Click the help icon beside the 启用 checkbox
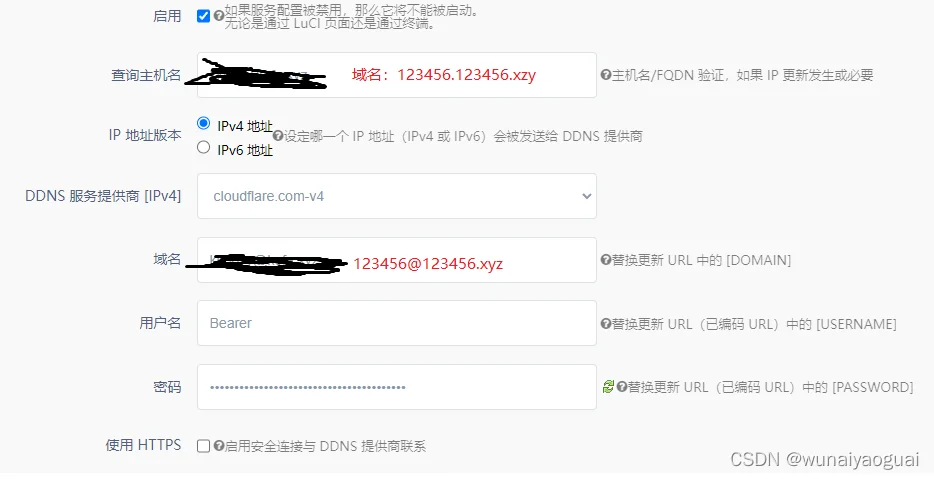This screenshot has height=479, width=934. (x=219, y=16)
